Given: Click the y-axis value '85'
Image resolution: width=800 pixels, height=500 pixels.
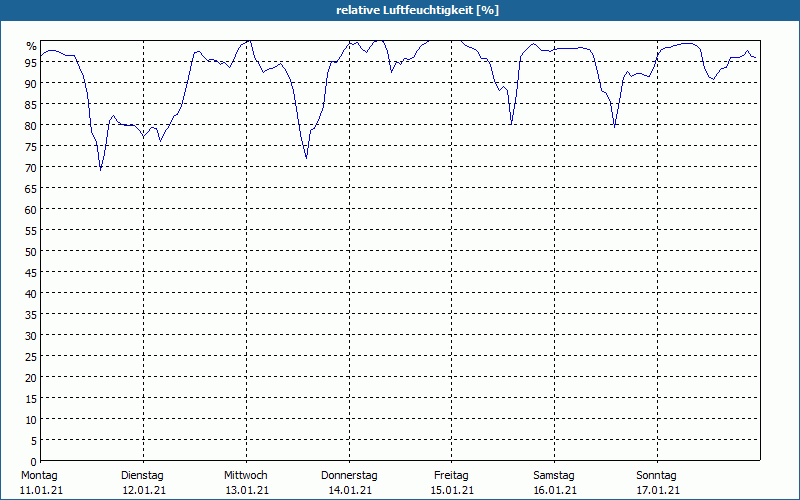Looking at the screenshot, I should (x=31, y=104).
